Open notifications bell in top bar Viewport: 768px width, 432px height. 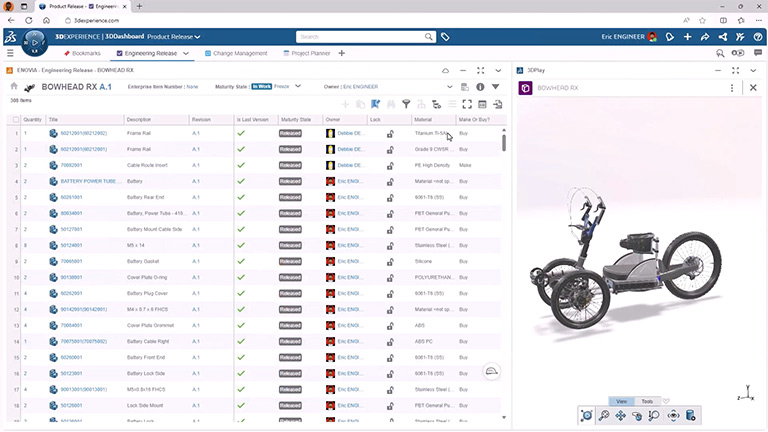tap(670, 37)
